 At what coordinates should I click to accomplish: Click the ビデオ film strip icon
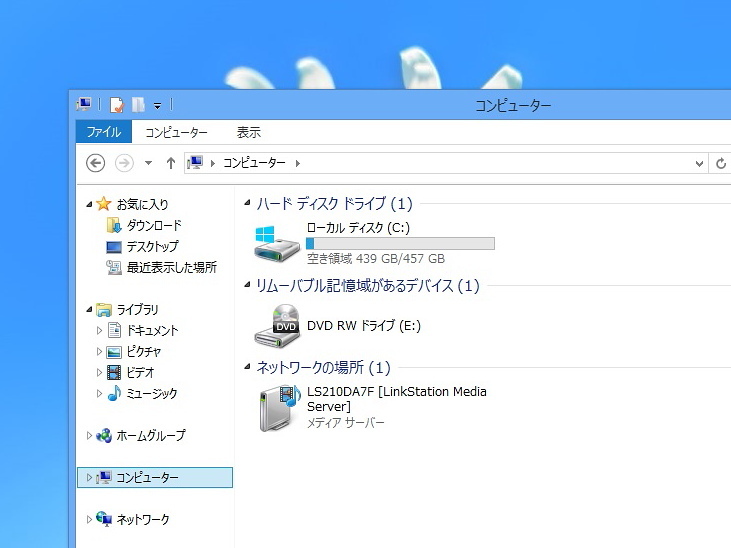tap(114, 372)
